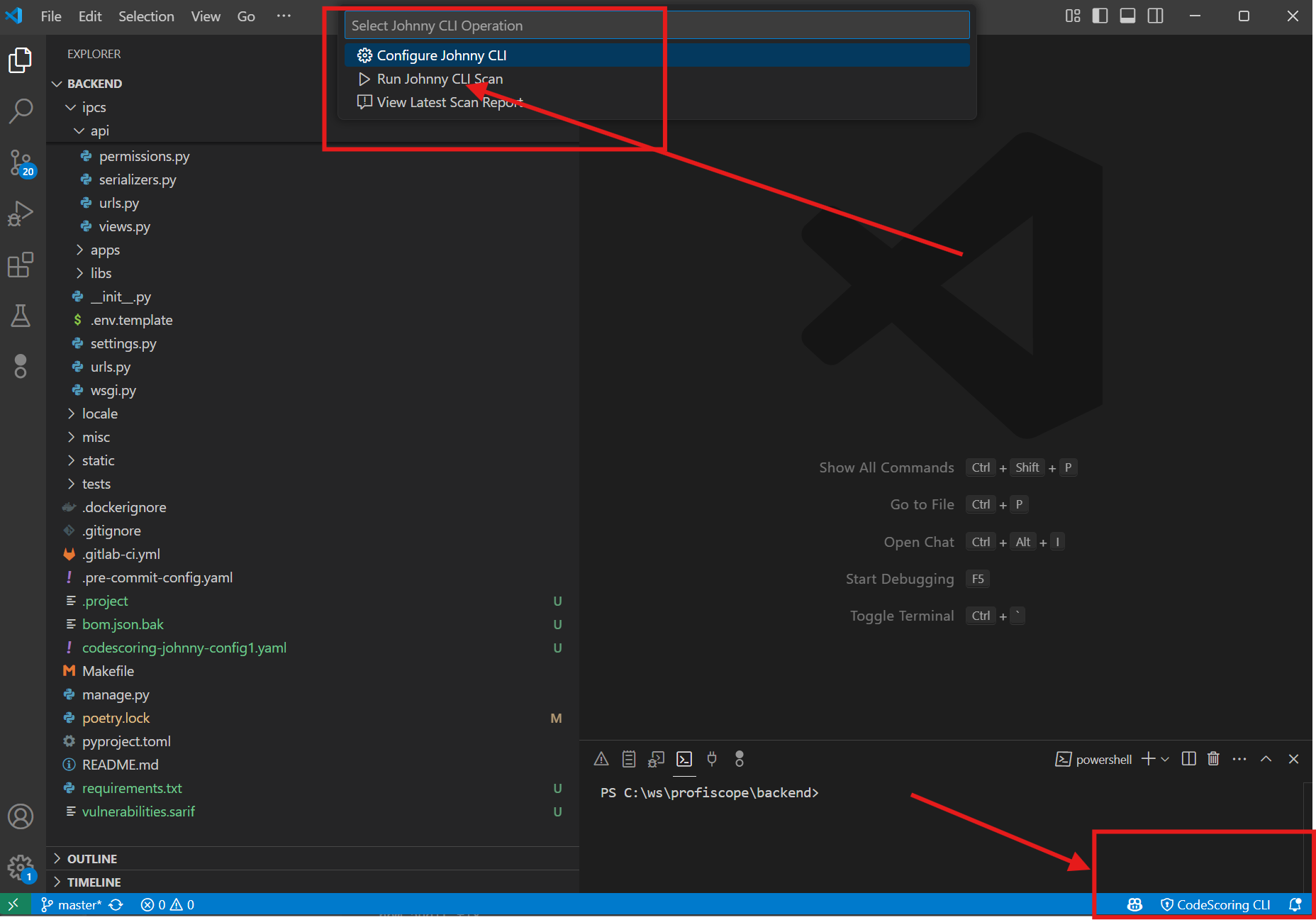1316x920 pixels.
Task: Open serializers.py file
Action: [x=313, y=179]
